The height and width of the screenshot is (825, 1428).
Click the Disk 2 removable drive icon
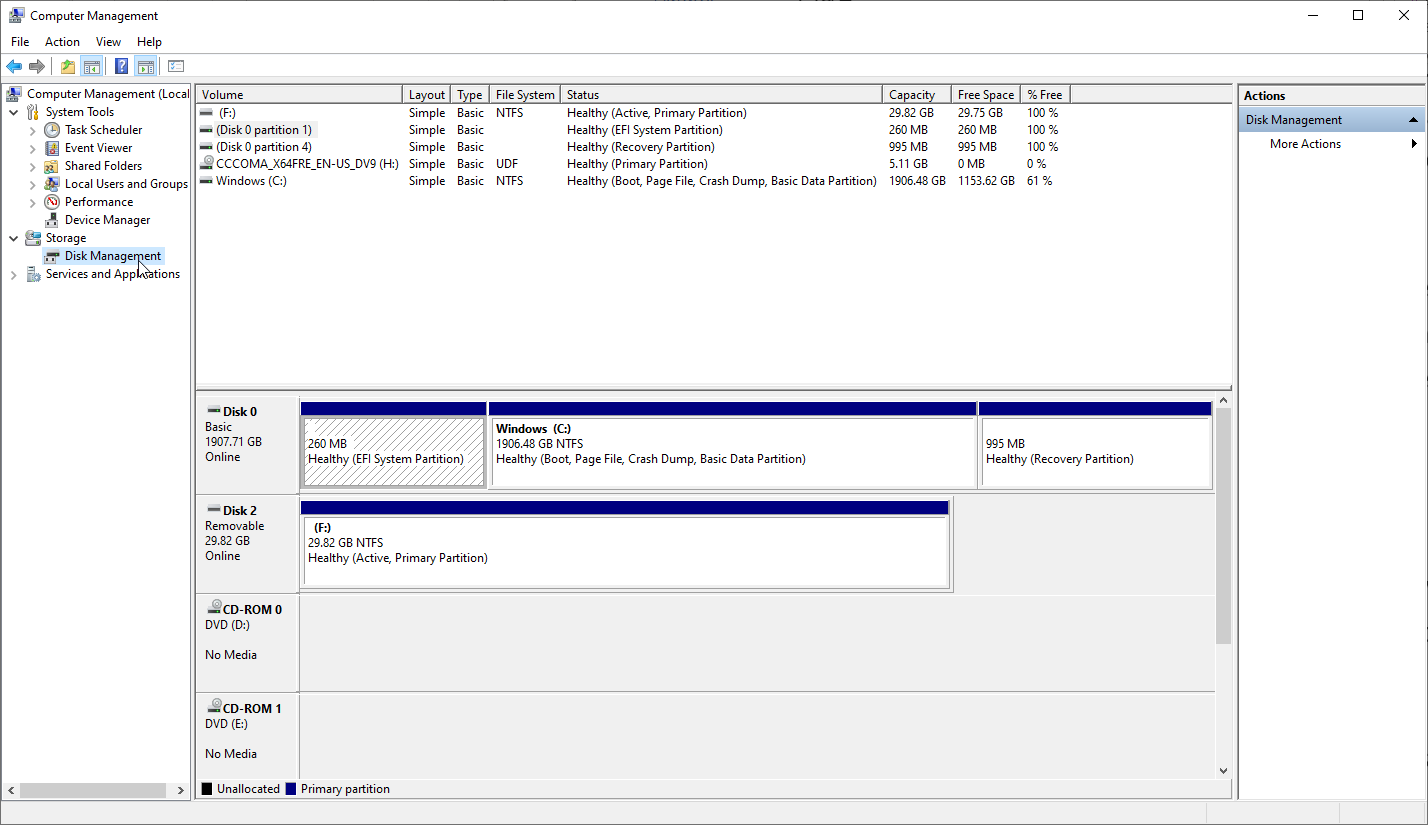(x=213, y=510)
